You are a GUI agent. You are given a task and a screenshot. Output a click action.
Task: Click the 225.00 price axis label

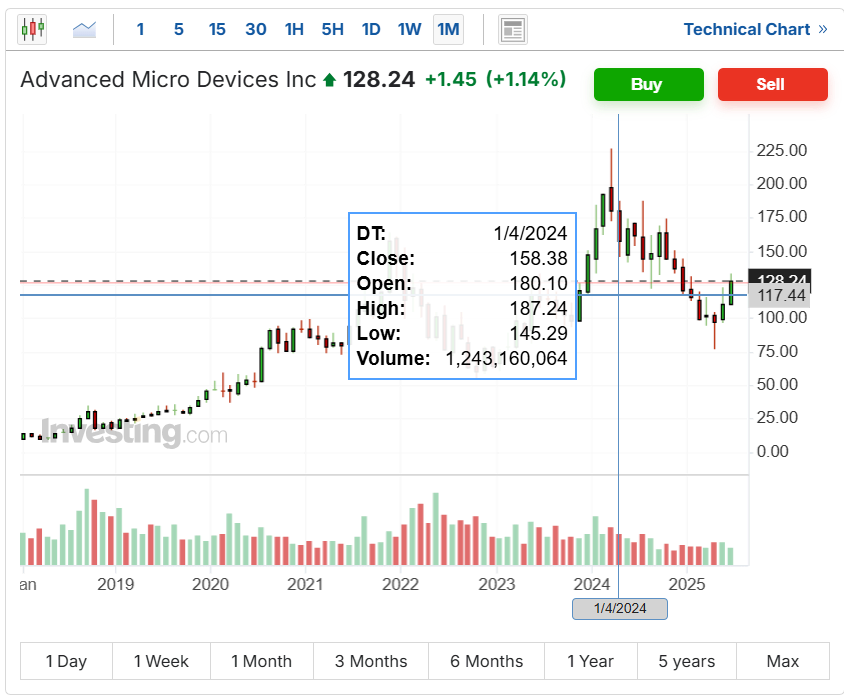(x=782, y=150)
